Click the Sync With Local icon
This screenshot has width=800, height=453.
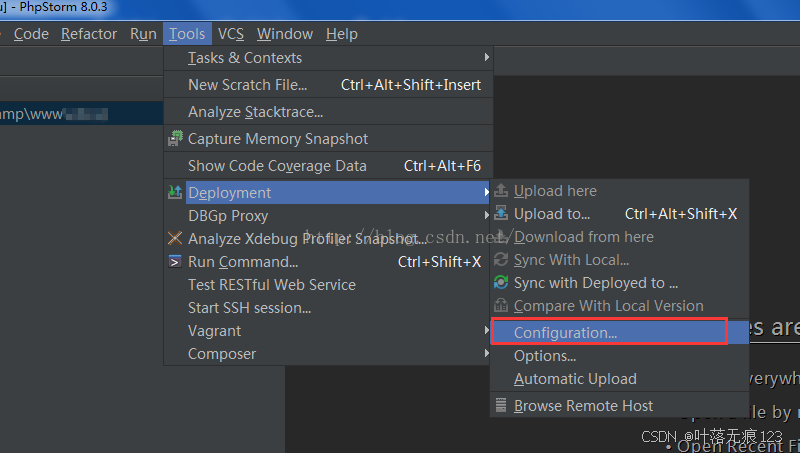[x=501, y=259]
